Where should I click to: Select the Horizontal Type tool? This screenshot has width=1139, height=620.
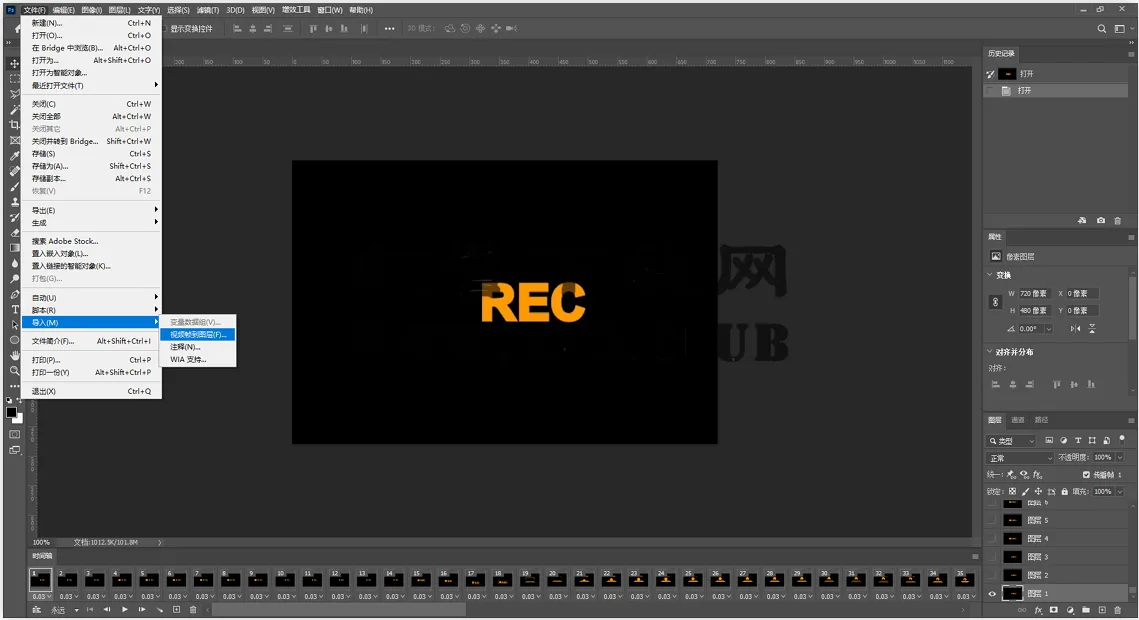click(x=15, y=309)
